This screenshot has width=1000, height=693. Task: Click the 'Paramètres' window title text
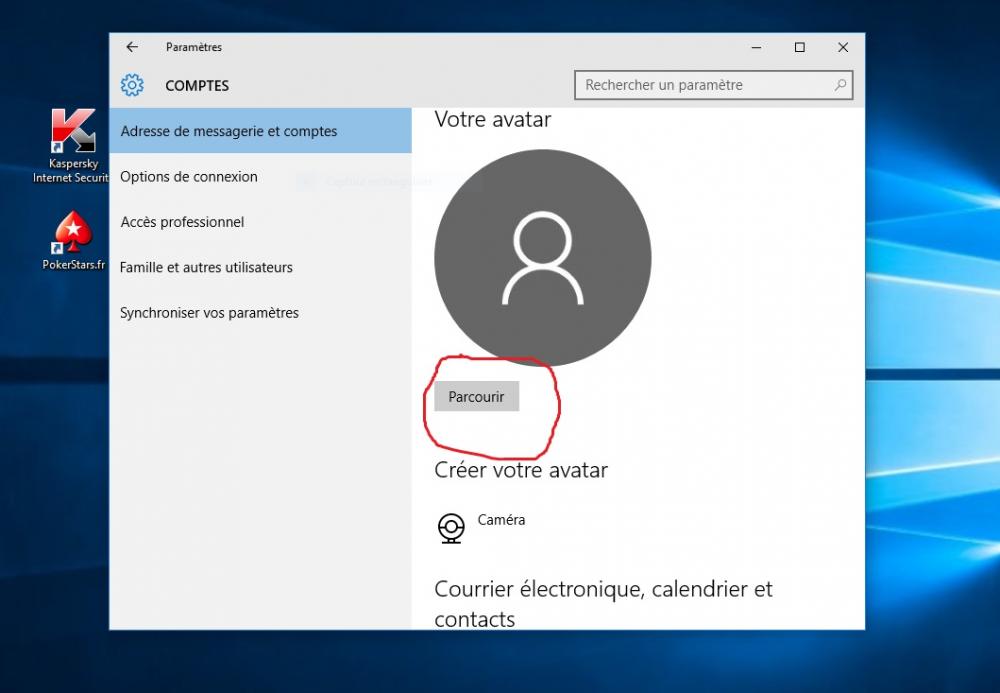click(x=194, y=47)
